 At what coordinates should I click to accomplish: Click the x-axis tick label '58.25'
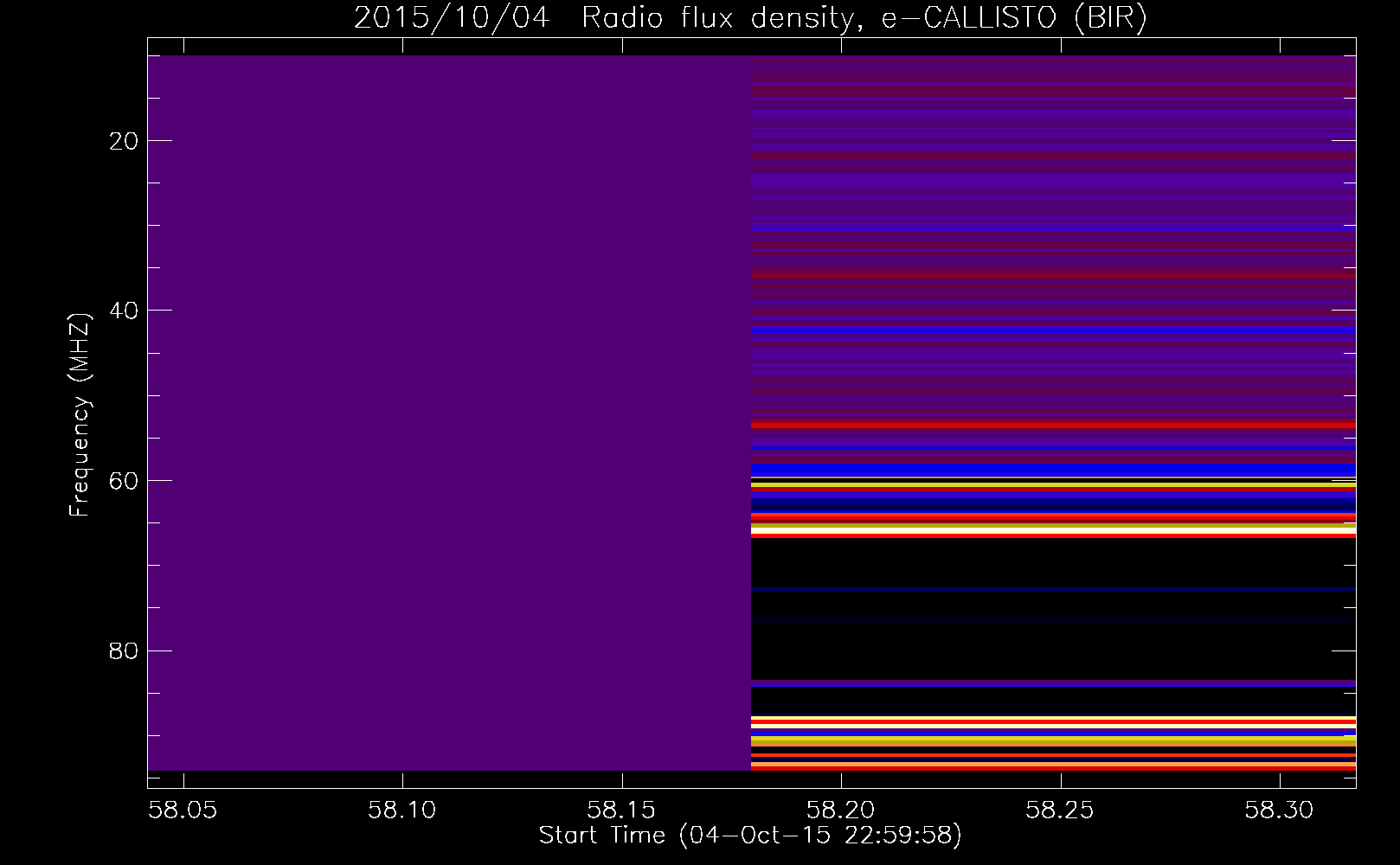point(1060,811)
